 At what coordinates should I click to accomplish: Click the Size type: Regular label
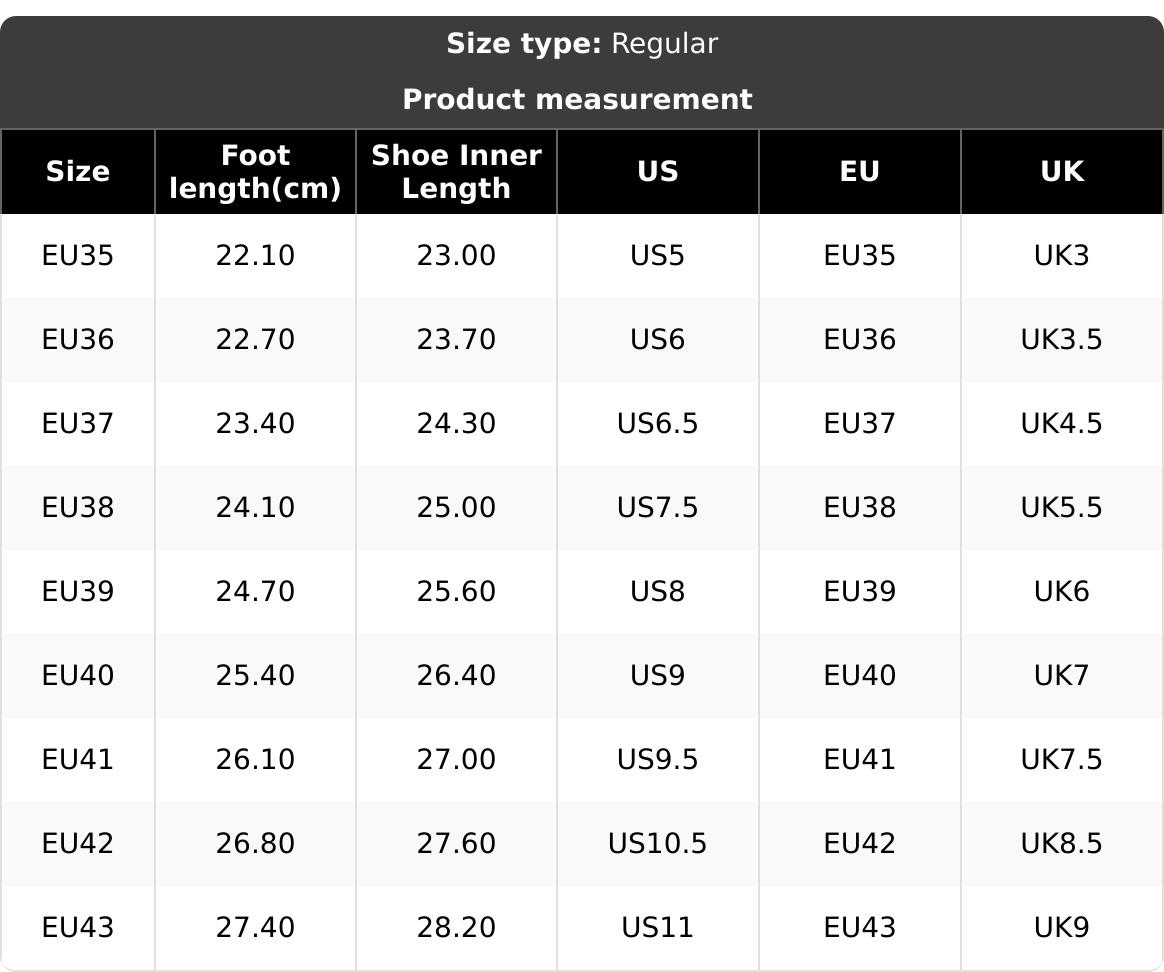(x=581, y=44)
